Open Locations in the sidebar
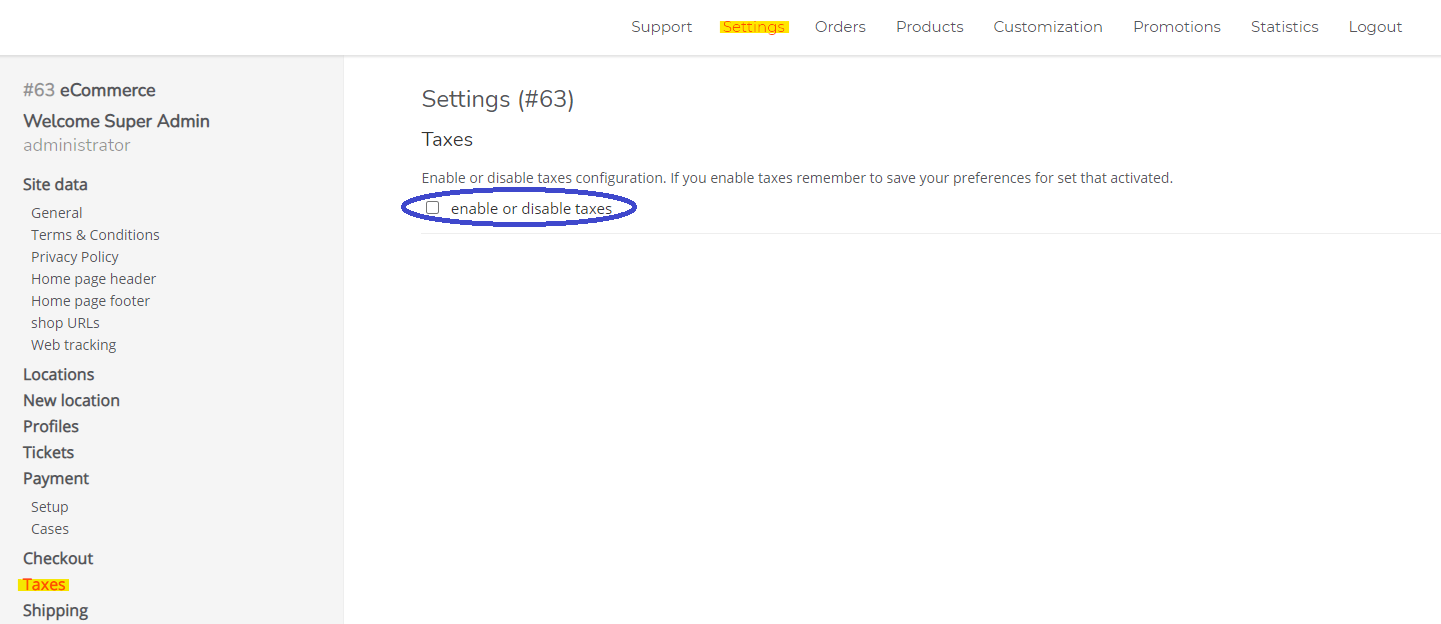This screenshot has height=624, width=1441. tap(59, 374)
